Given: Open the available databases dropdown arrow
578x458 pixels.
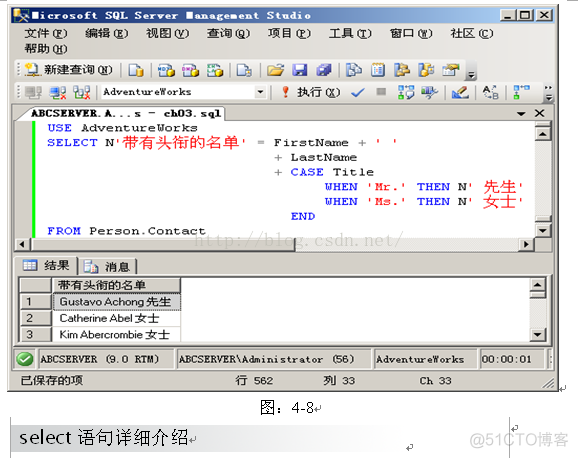Looking at the screenshot, I should (260, 92).
